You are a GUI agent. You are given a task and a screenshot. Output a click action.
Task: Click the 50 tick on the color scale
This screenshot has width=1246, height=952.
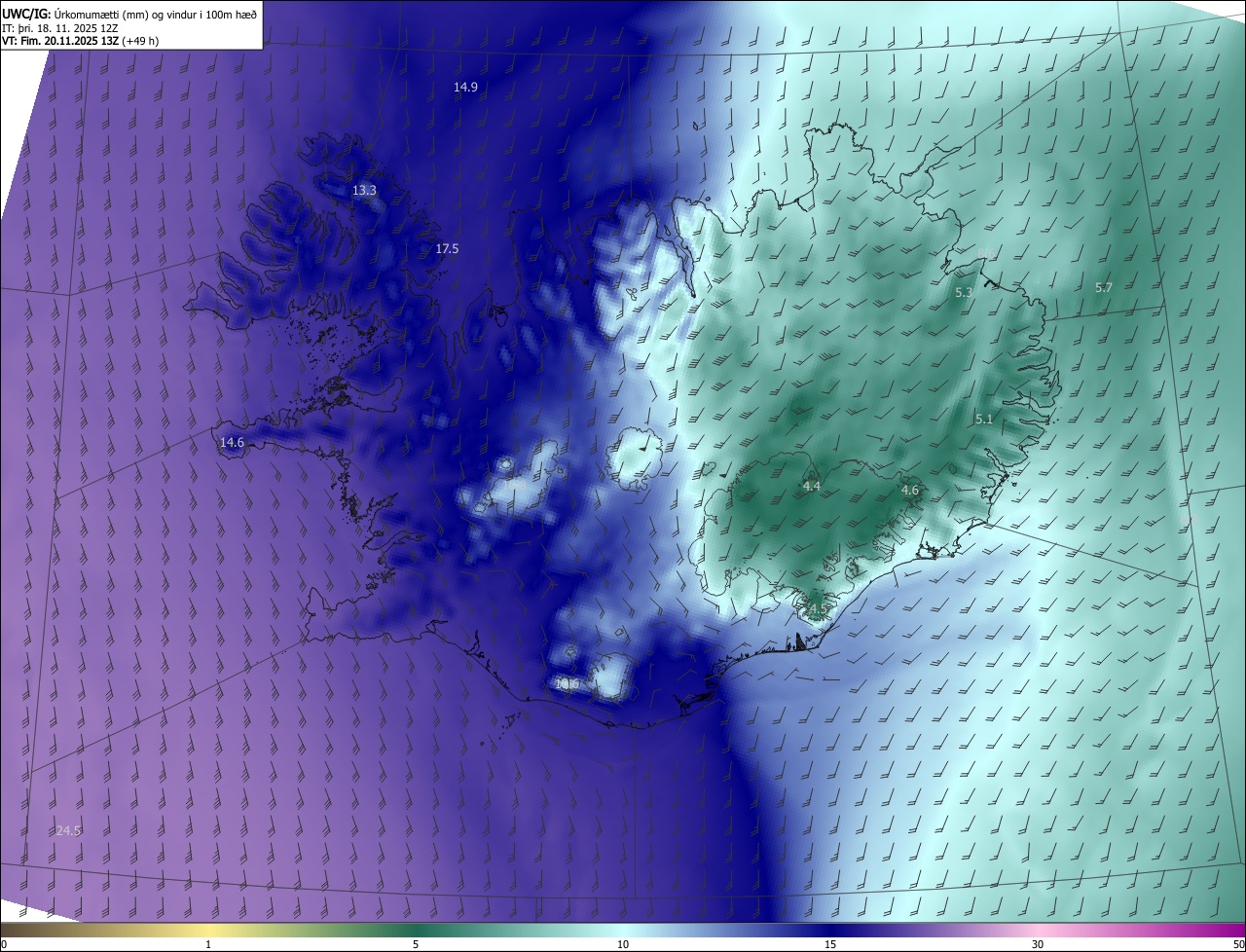pos(1238,944)
